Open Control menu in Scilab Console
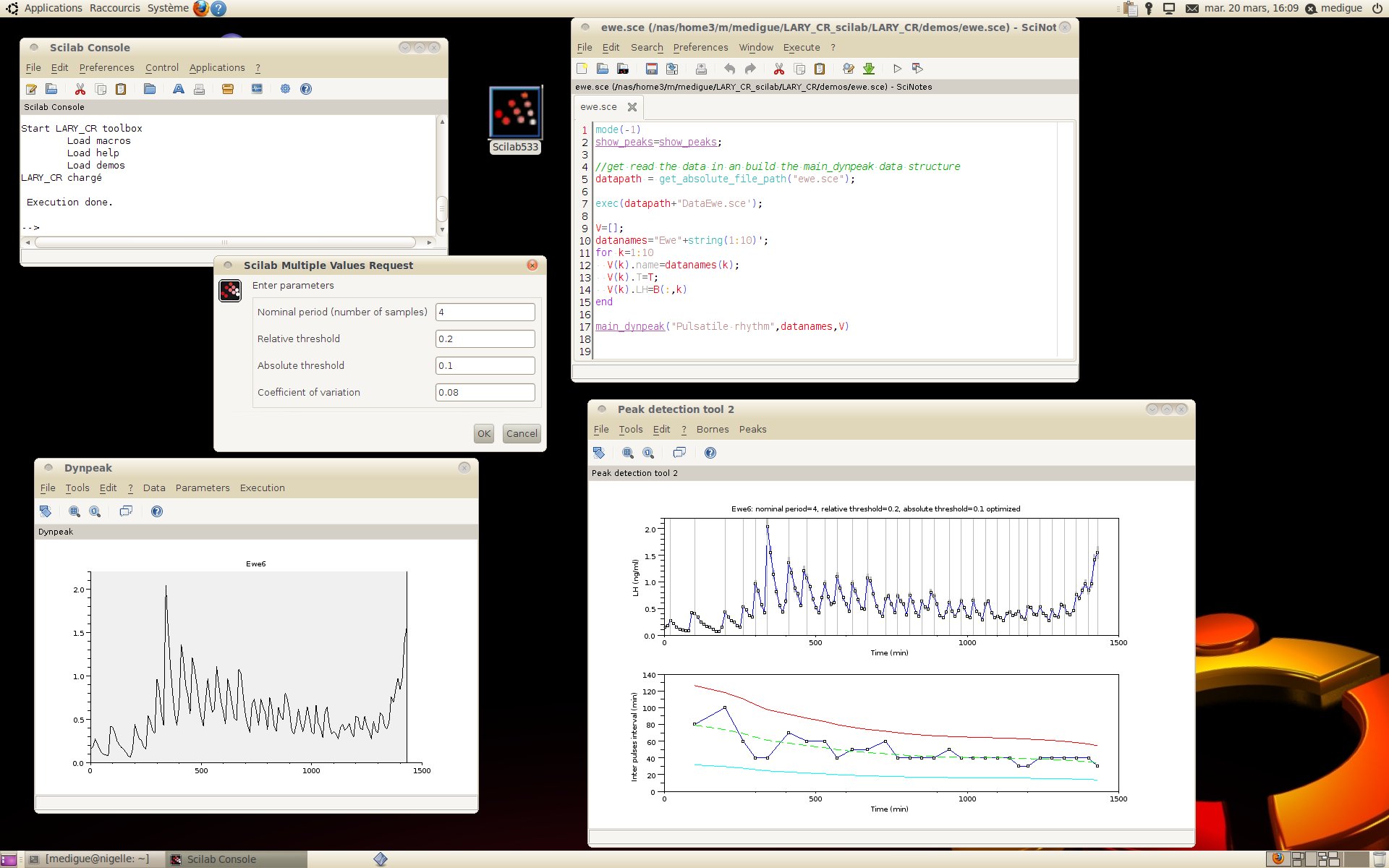The height and width of the screenshot is (868, 1389). tap(162, 68)
